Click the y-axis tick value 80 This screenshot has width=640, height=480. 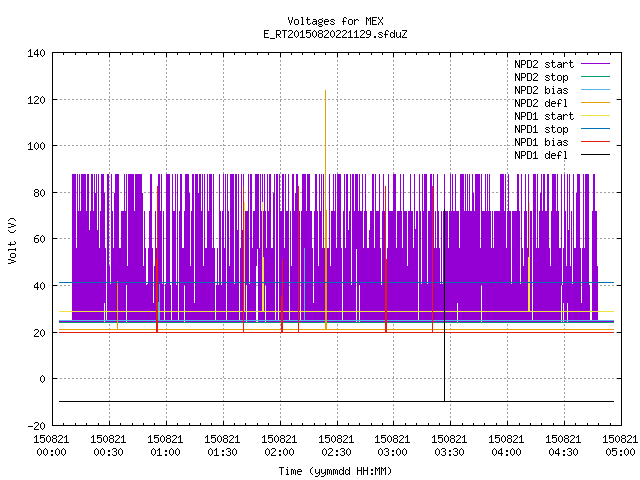39,193
